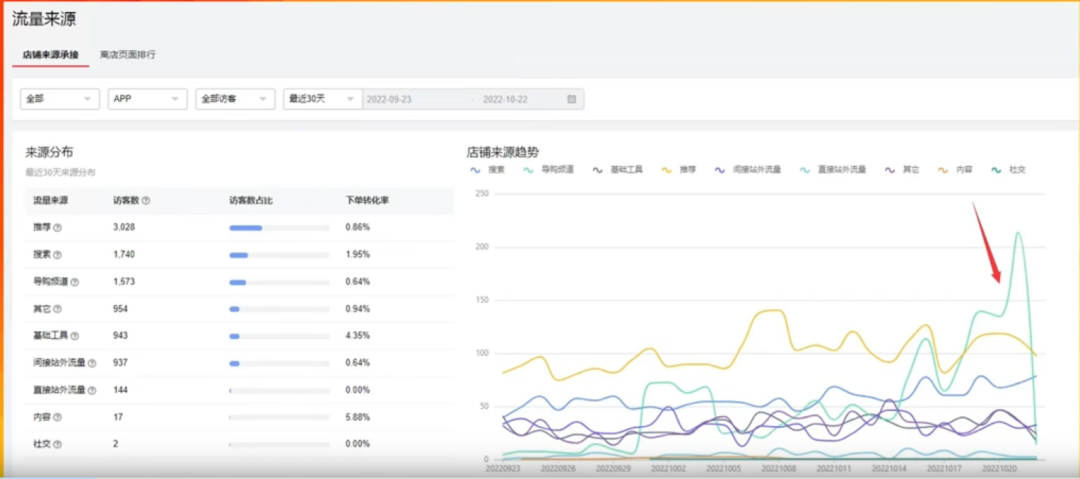This screenshot has height=479, width=1080.
Task: Switch to 店铺来源承接 tab
Action: point(50,54)
